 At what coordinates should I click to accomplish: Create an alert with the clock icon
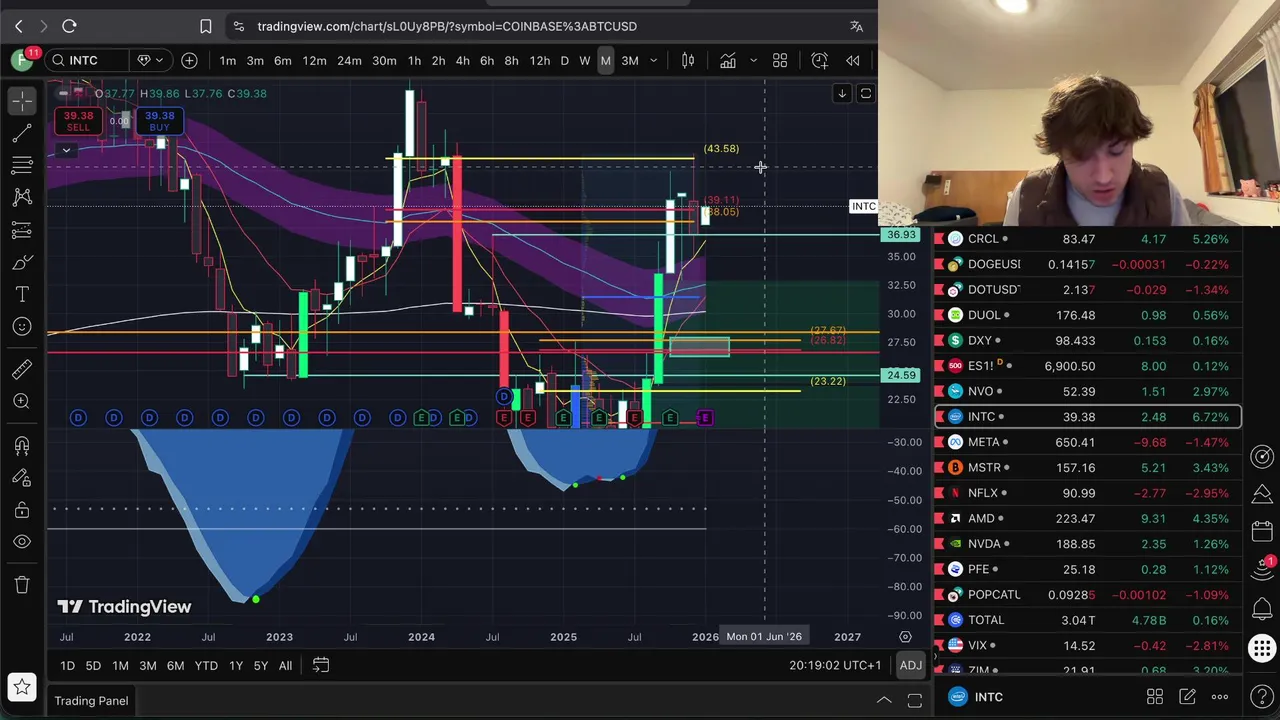pos(820,61)
